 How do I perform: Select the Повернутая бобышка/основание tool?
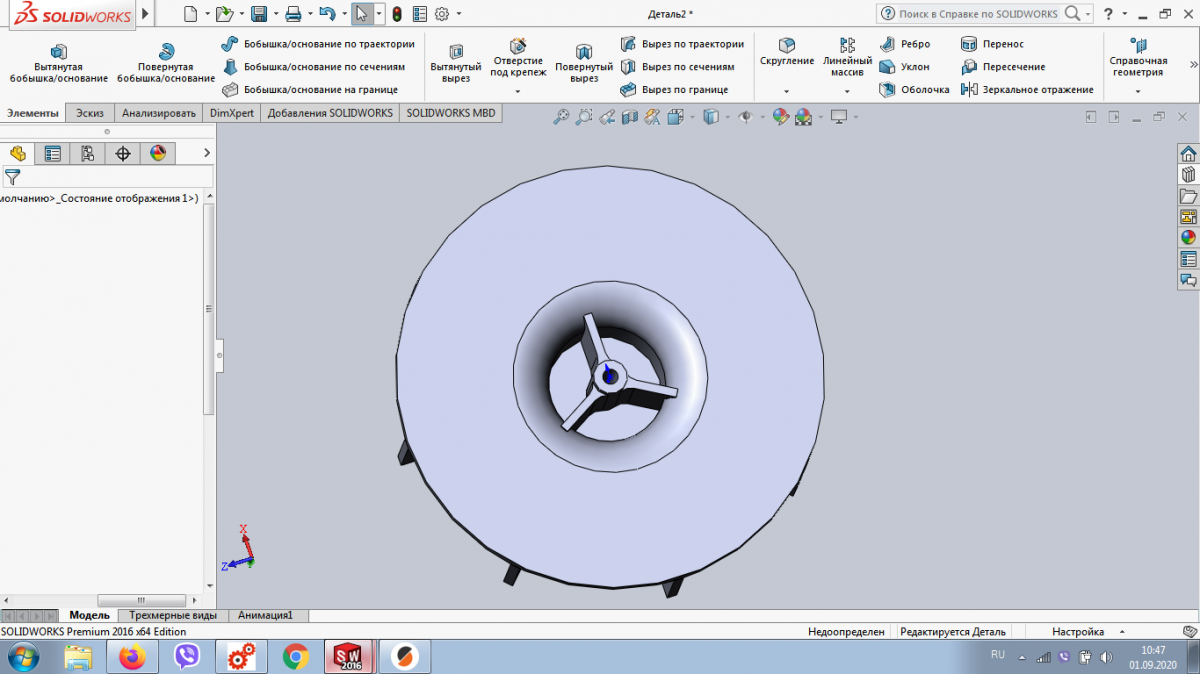click(x=166, y=63)
